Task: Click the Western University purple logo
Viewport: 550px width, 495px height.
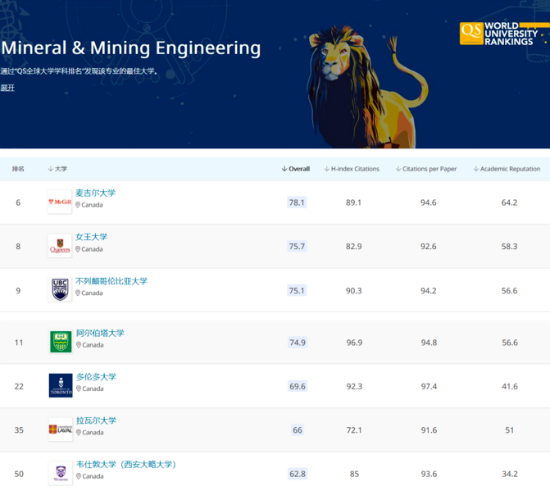Action: [61, 473]
